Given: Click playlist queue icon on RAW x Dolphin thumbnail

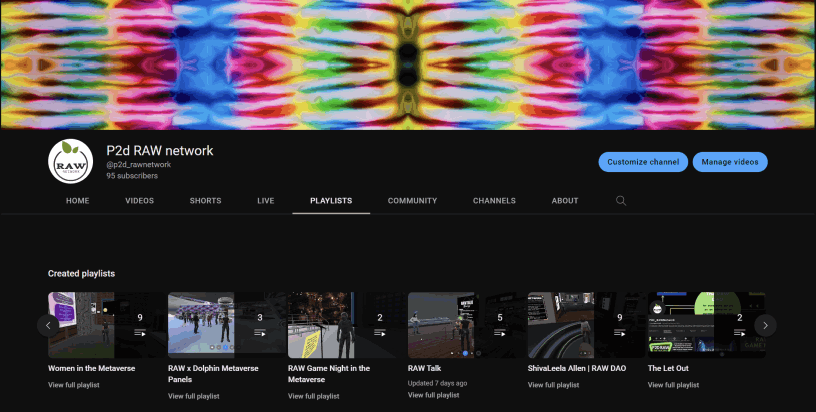Looking at the screenshot, I should pyautogui.click(x=260, y=333).
